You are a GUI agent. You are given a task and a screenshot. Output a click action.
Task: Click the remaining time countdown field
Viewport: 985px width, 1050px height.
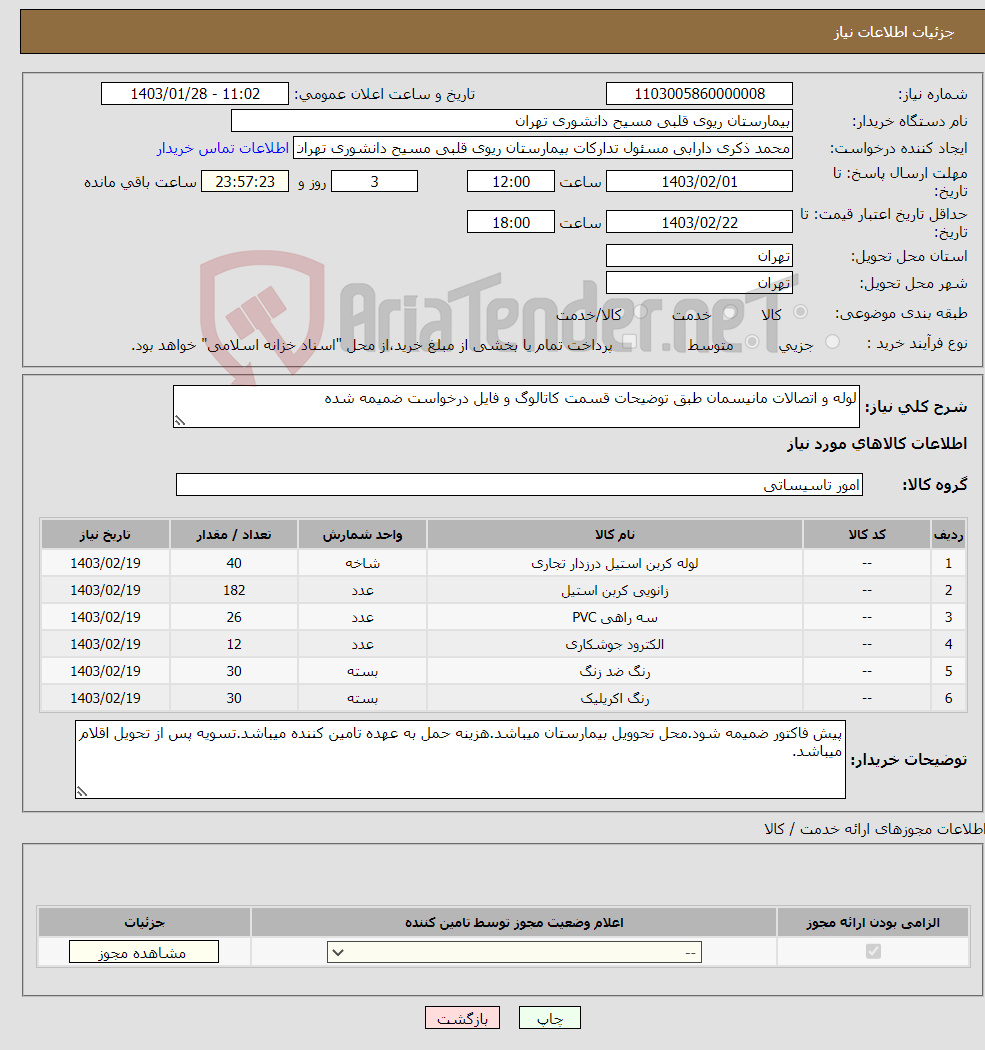(245, 181)
